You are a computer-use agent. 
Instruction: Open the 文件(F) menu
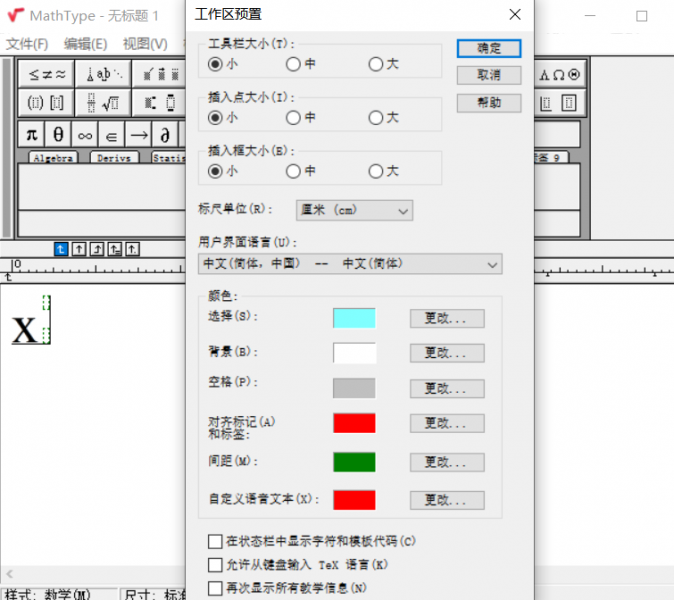27,43
